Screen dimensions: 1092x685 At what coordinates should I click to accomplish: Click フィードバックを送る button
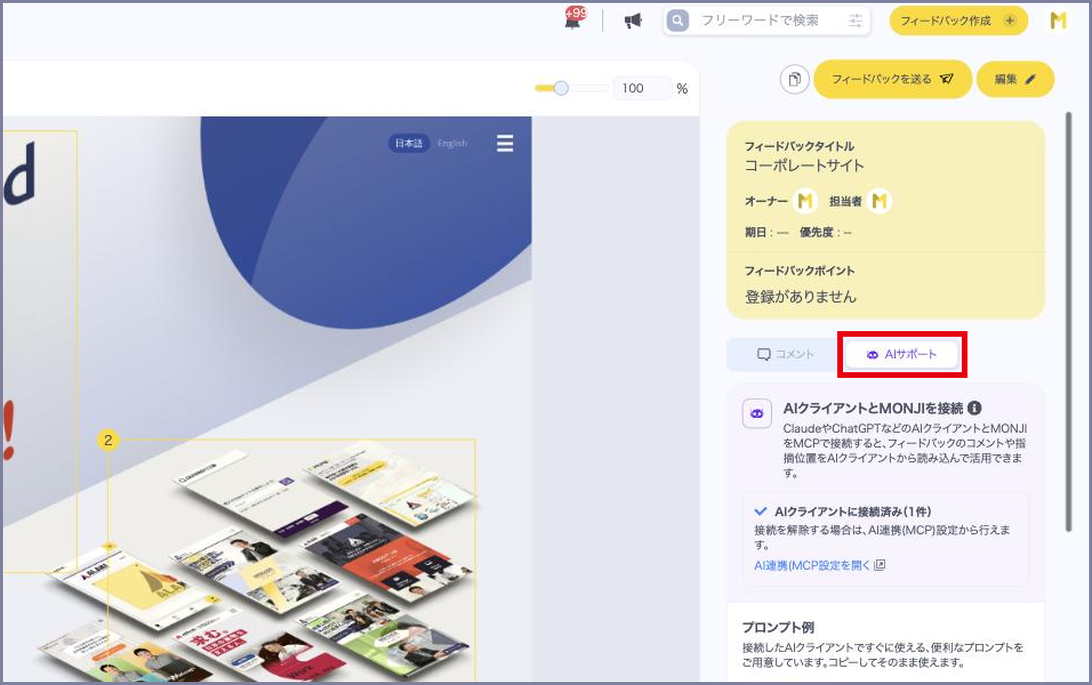point(892,79)
